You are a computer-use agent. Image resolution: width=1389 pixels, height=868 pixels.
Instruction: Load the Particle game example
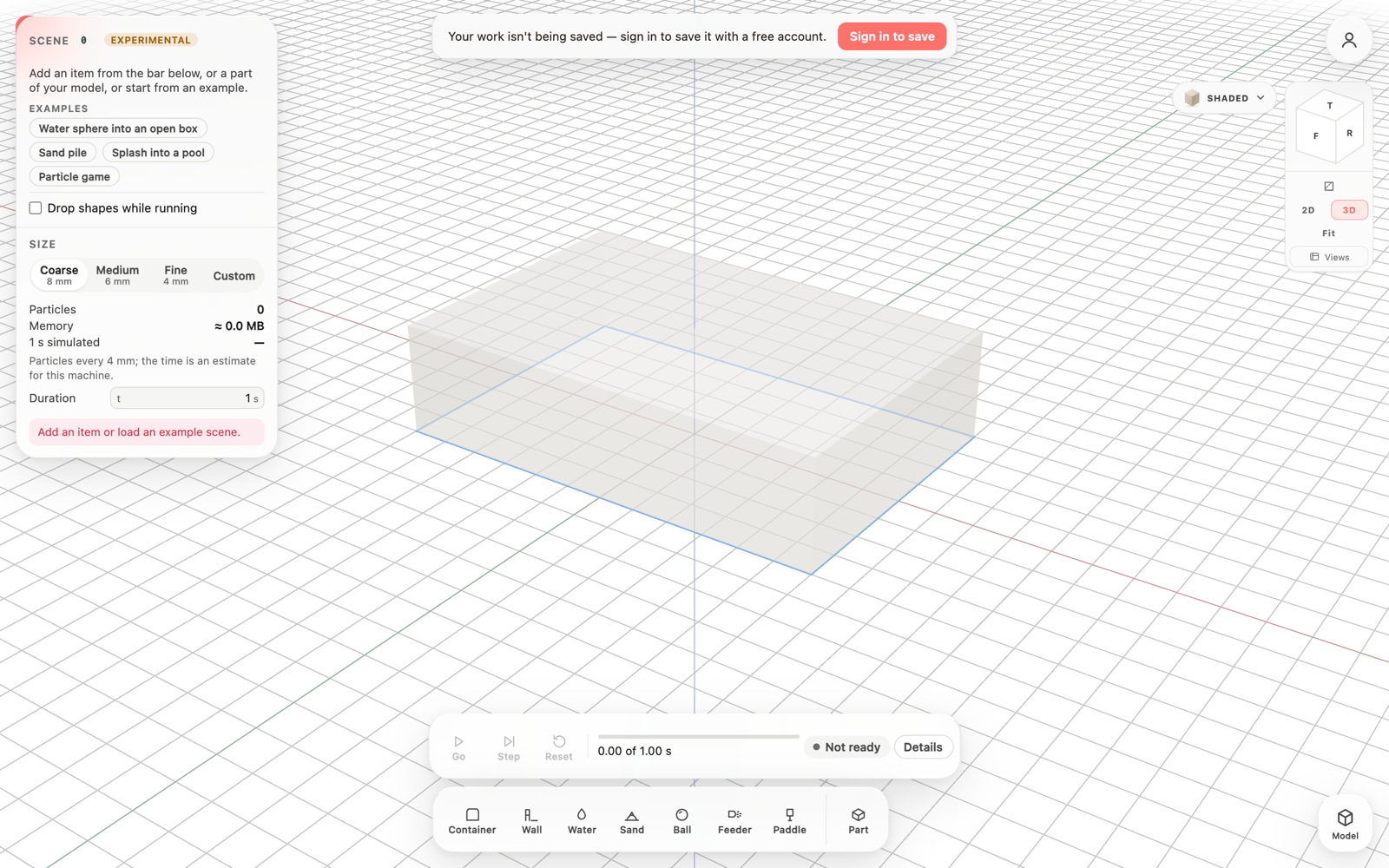[x=75, y=177]
